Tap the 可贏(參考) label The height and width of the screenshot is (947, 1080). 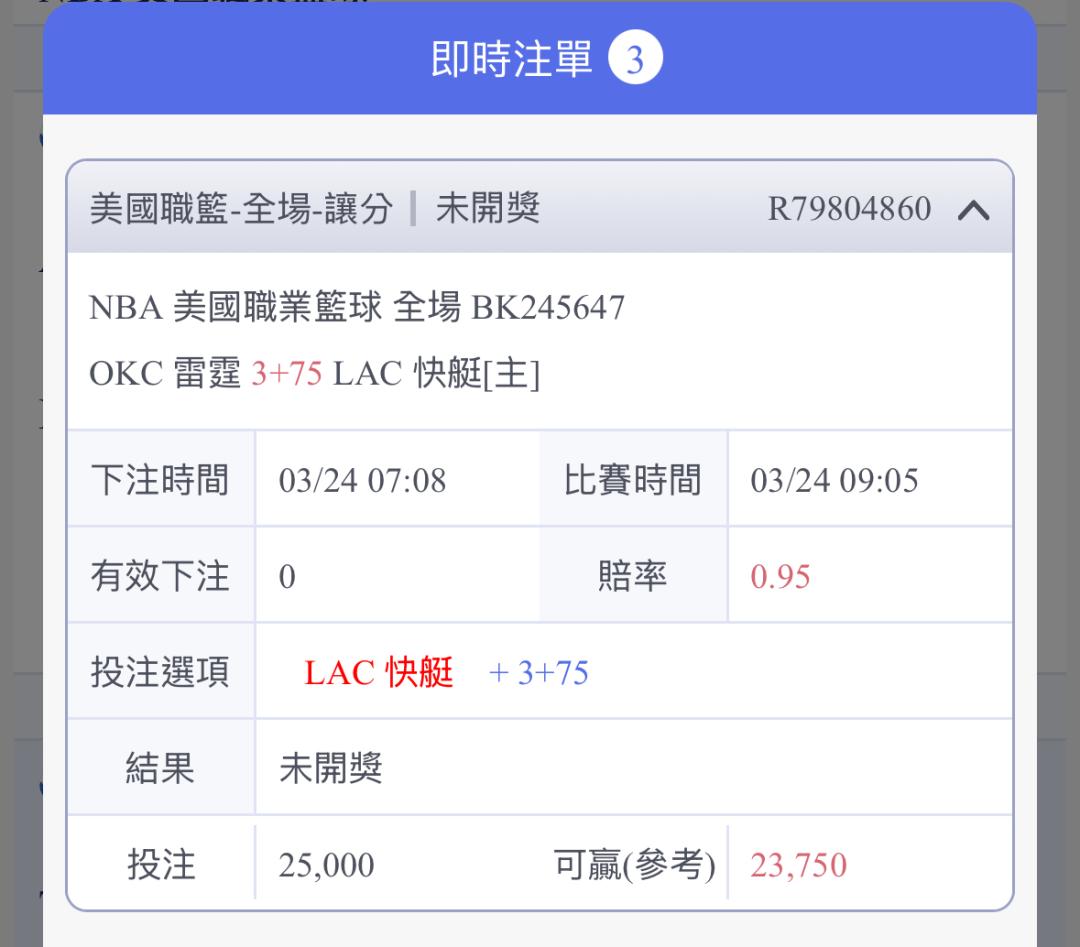634,864
